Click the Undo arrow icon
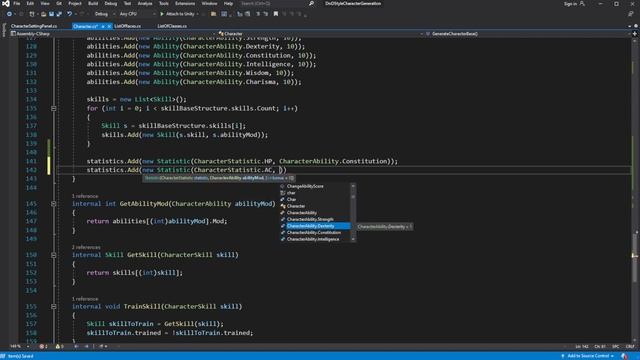 click(69, 14)
